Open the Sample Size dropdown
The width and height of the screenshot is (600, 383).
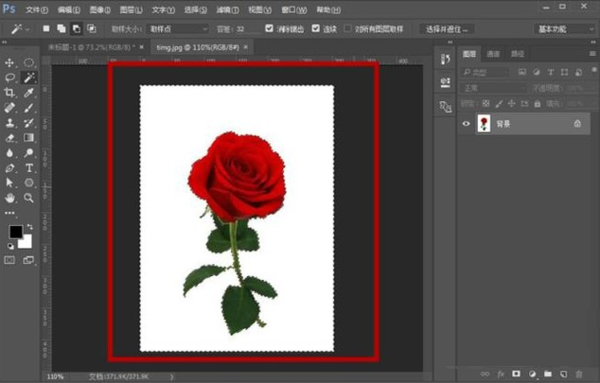click(178, 29)
